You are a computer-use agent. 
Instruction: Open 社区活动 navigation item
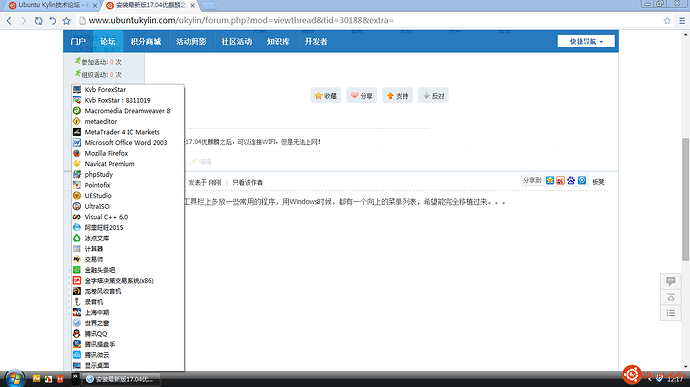point(236,41)
